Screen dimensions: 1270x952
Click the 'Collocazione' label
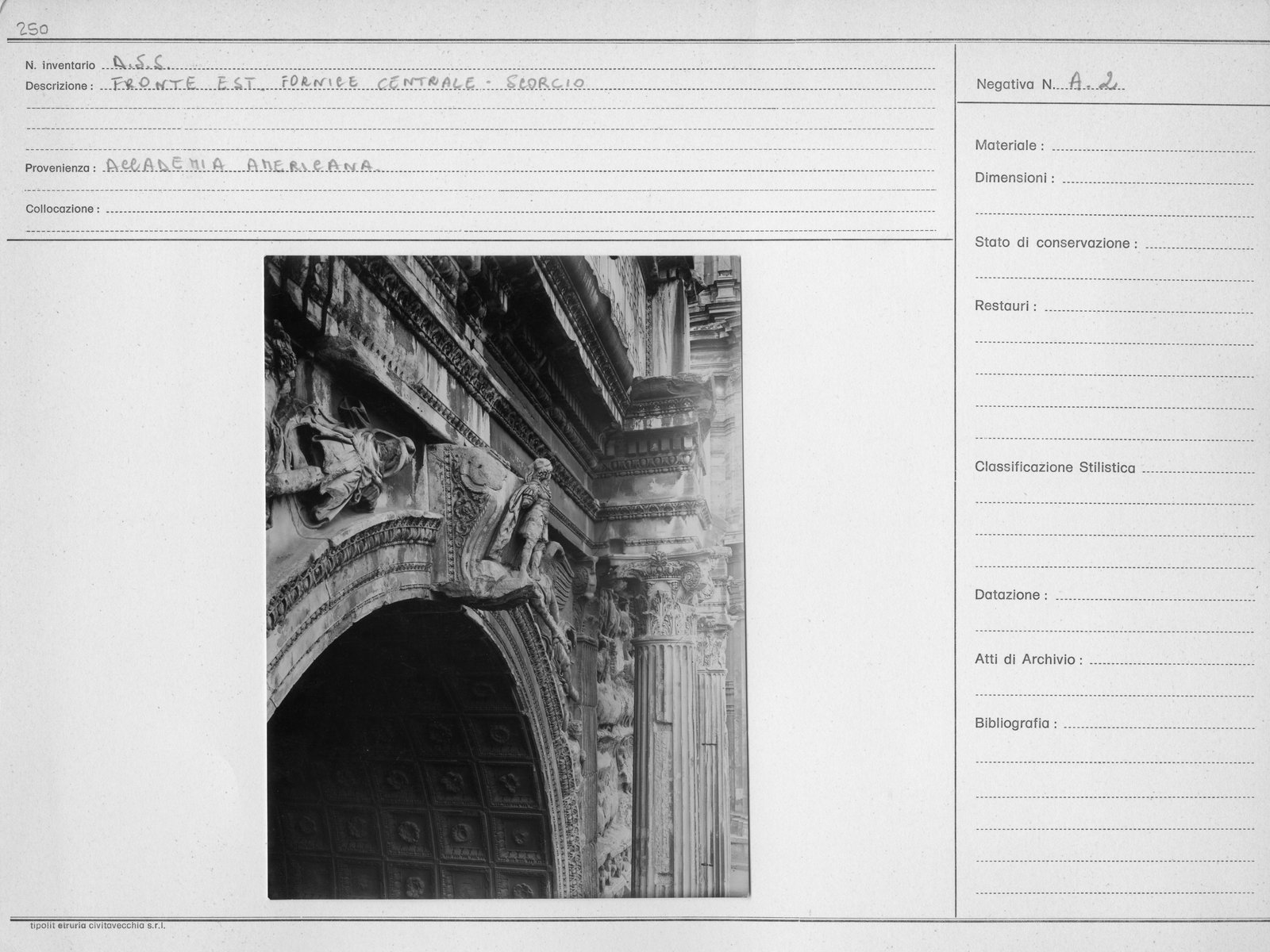[x=63, y=209]
